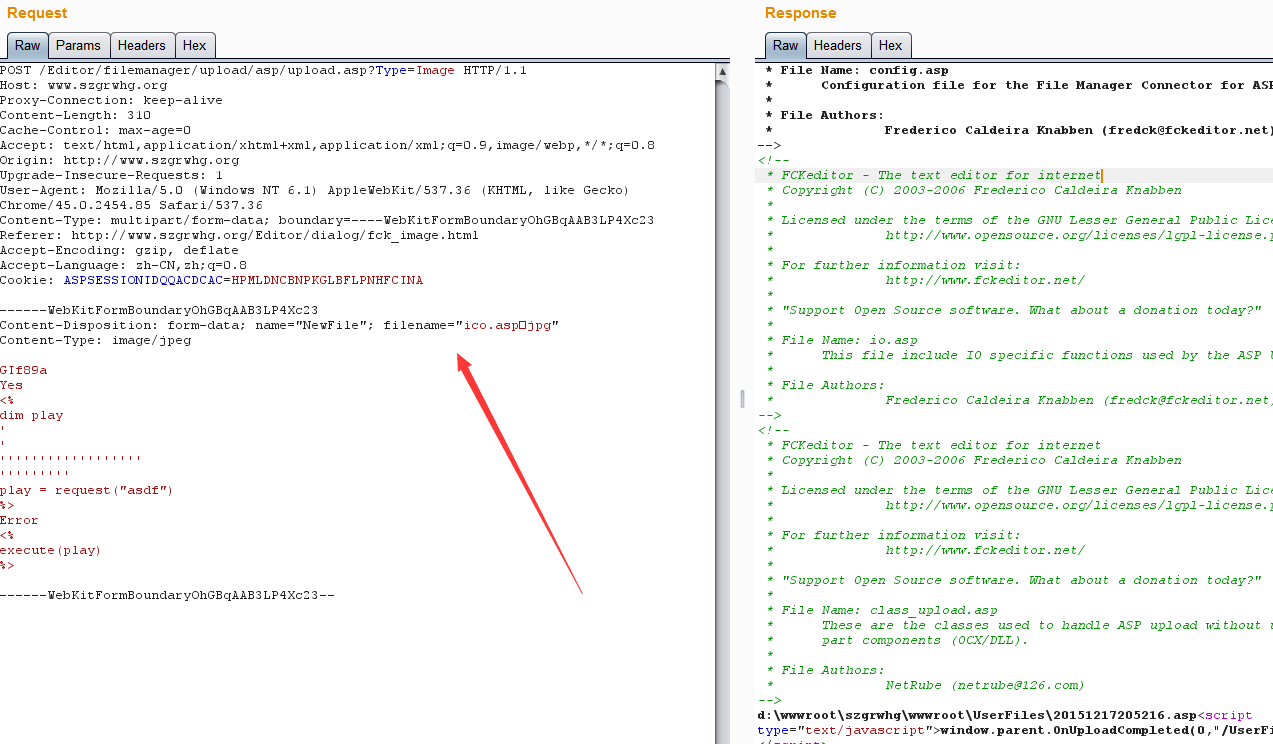Click the Request pane scrollbar up arrow
Image resolution: width=1273 pixels, height=744 pixels.
722,72
